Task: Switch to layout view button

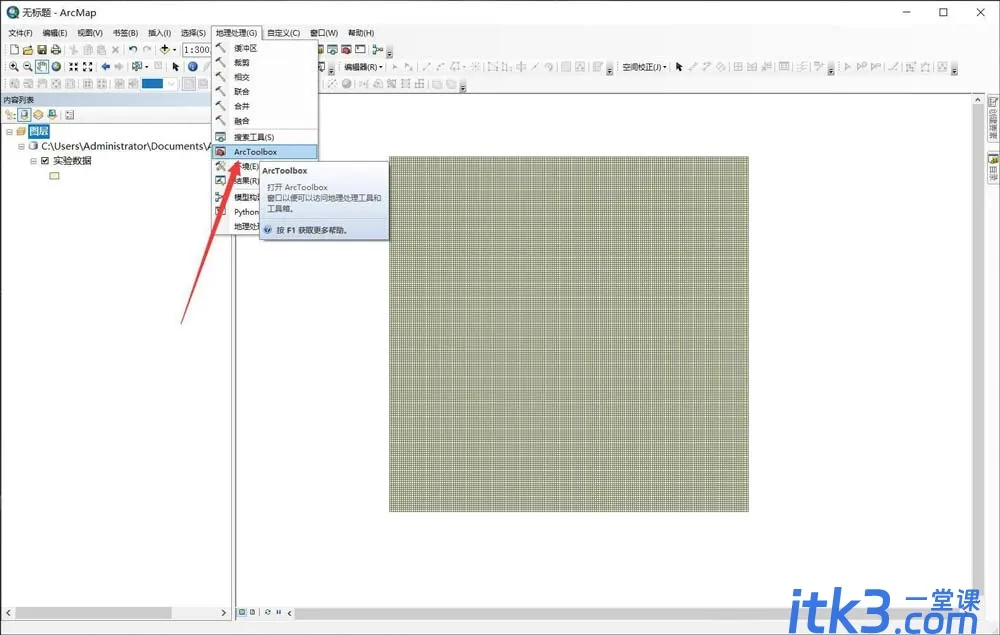Action: point(253,612)
